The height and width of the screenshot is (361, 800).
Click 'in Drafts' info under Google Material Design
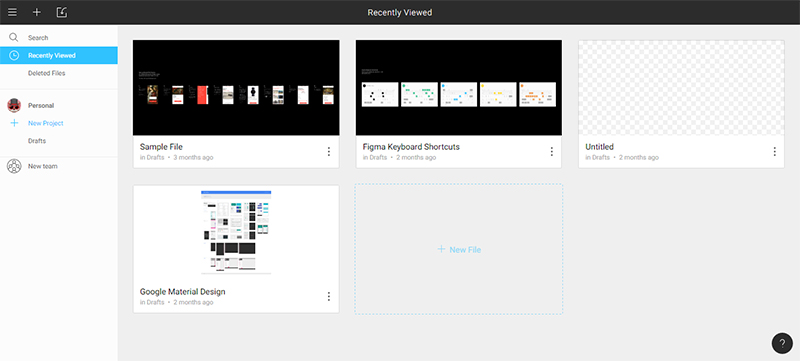(x=152, y=302)
